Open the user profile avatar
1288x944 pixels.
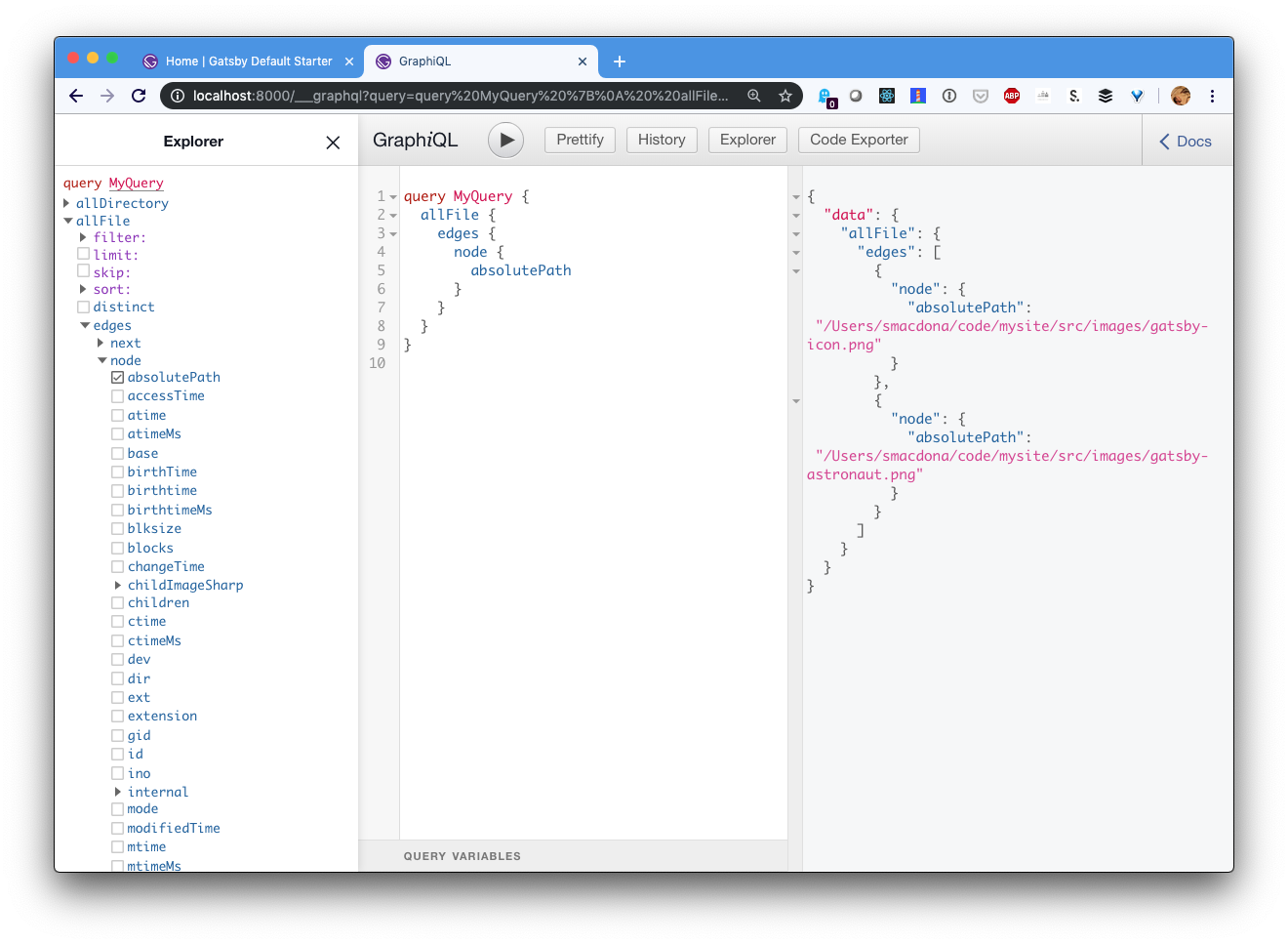[x=1181, y=96]
